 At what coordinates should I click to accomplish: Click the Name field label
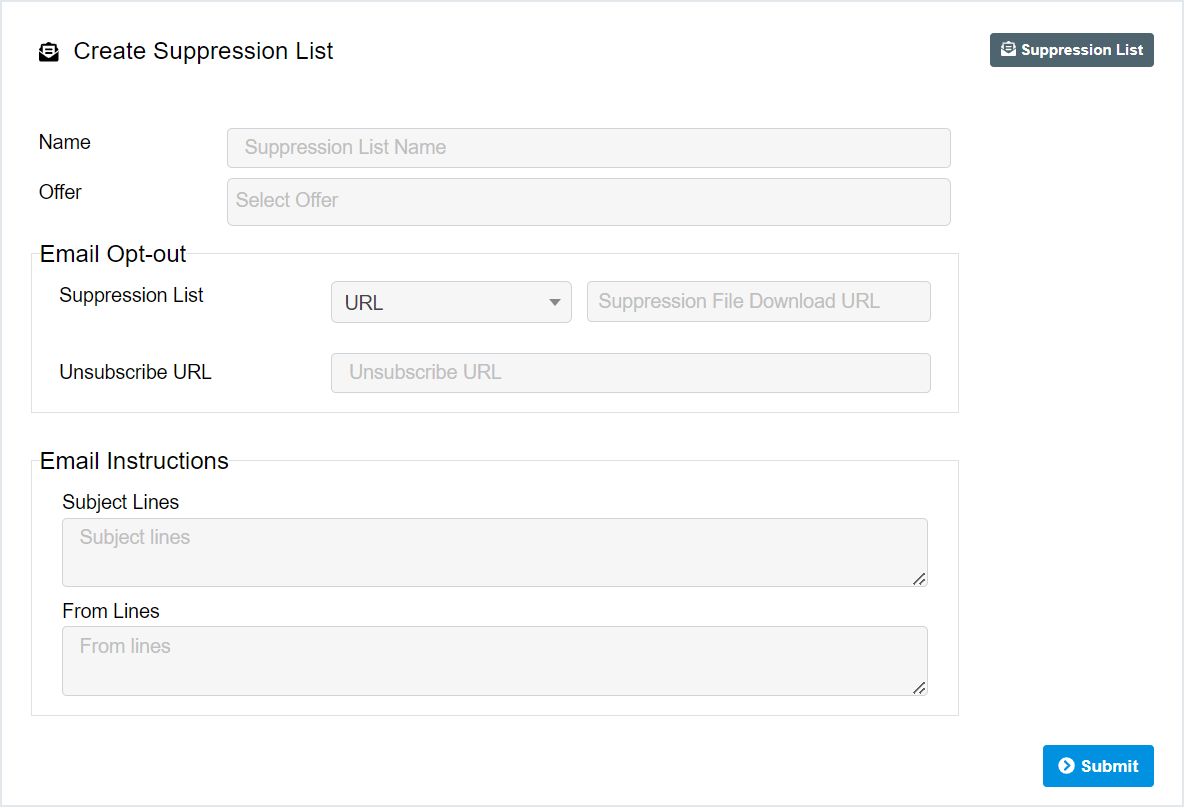(x=65, y=142)
